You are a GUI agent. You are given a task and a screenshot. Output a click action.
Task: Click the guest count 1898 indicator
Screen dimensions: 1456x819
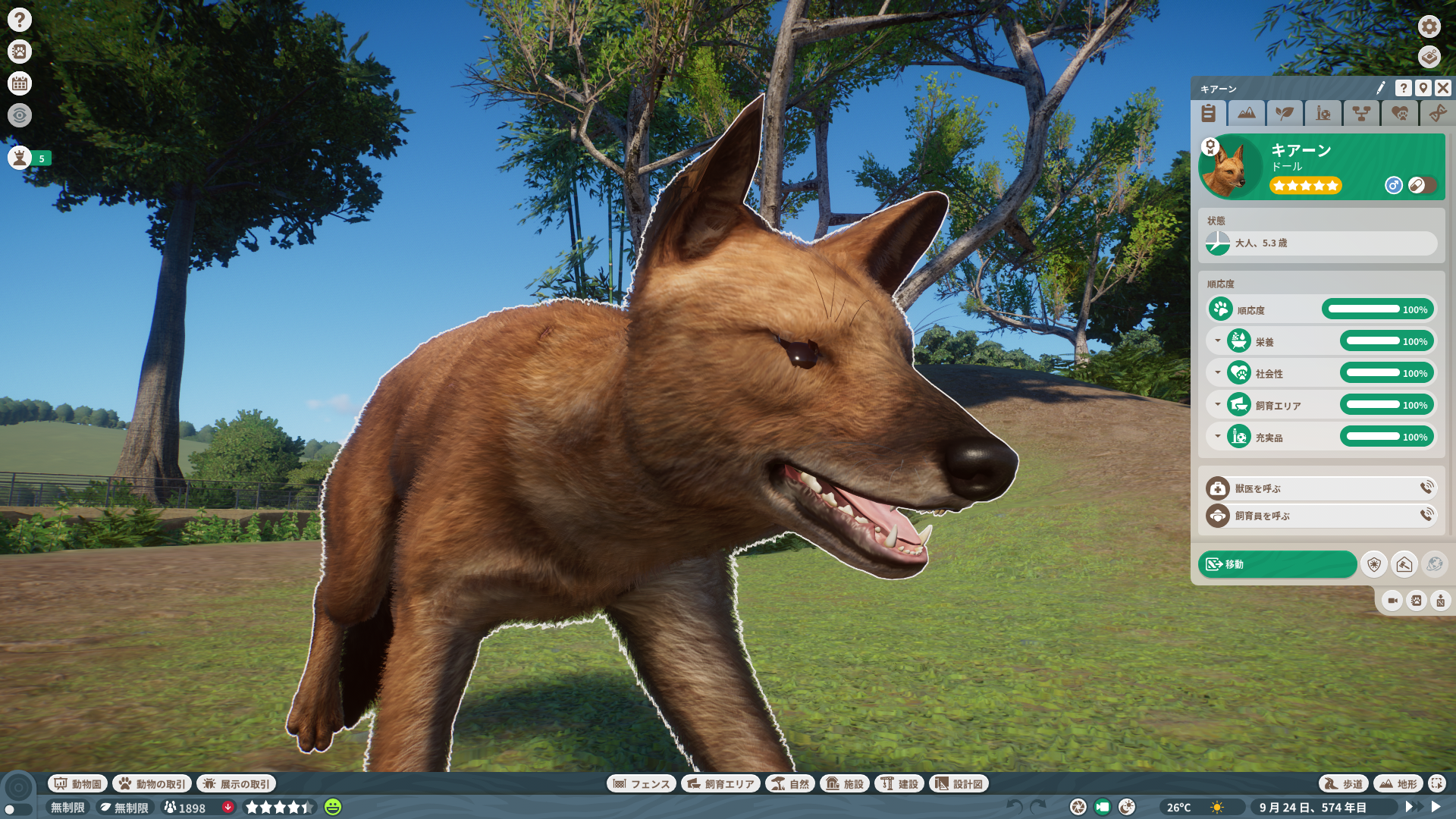(185, 808)
